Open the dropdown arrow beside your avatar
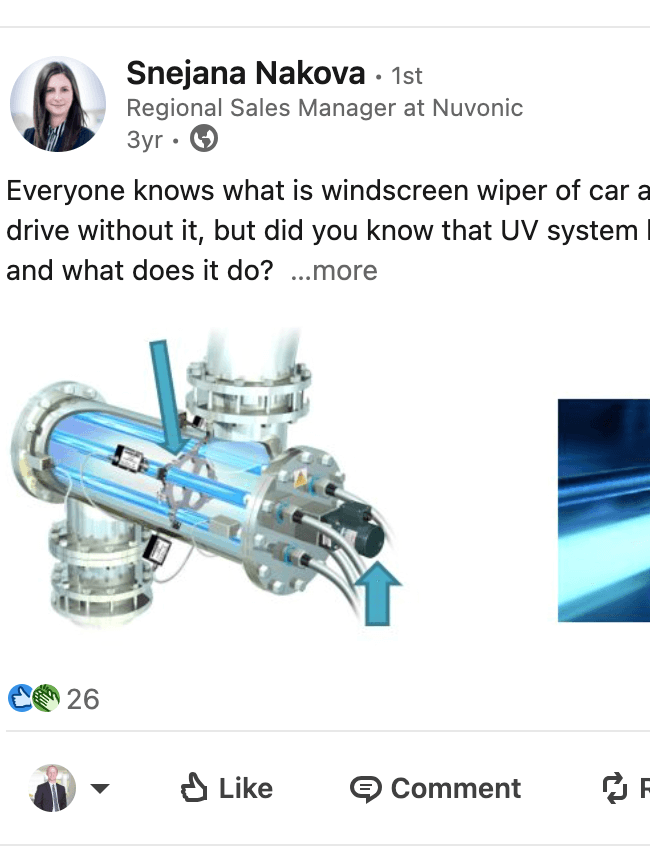650x866 pixels. click(x=100, y=788)
